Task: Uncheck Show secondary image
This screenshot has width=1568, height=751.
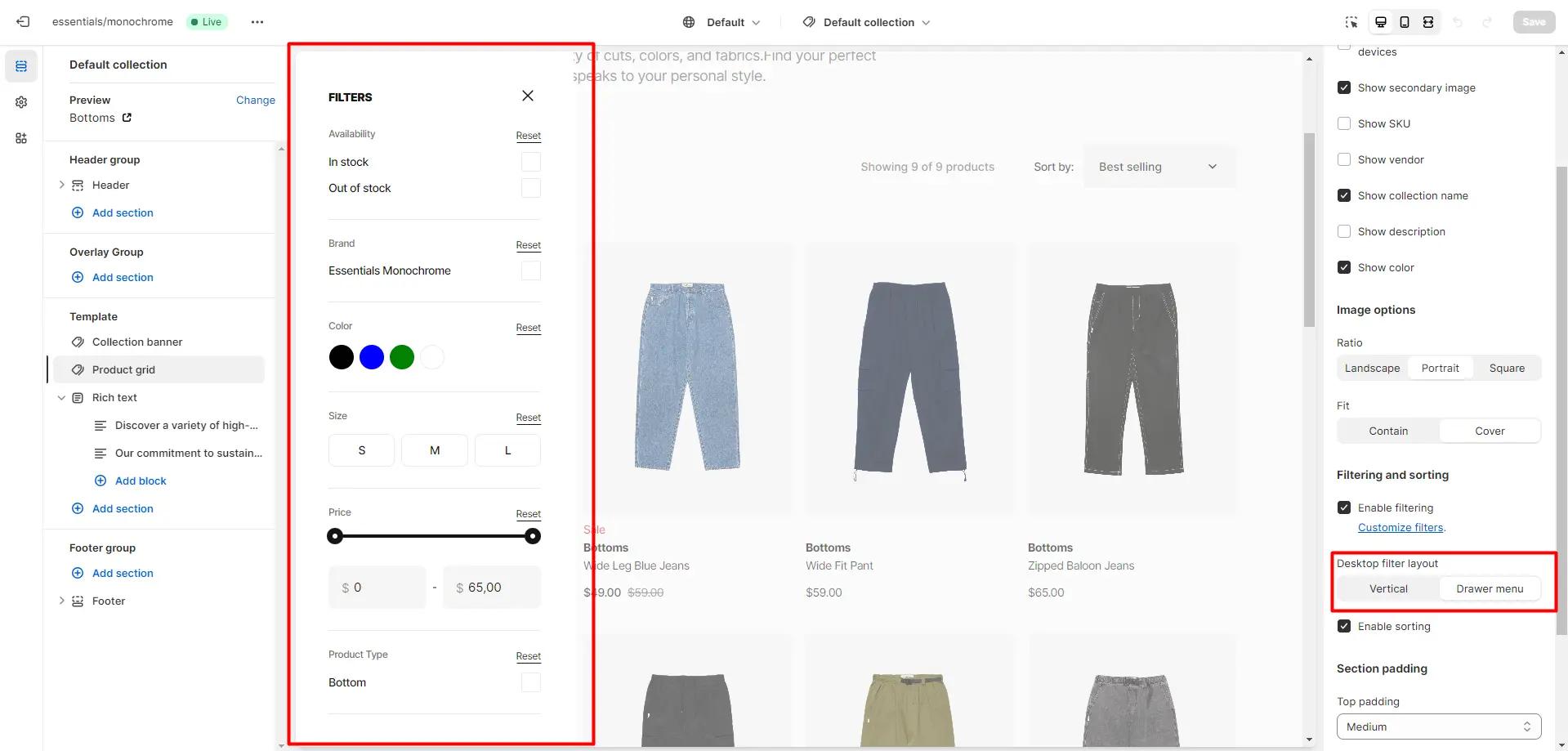Action: point(1344,87)
